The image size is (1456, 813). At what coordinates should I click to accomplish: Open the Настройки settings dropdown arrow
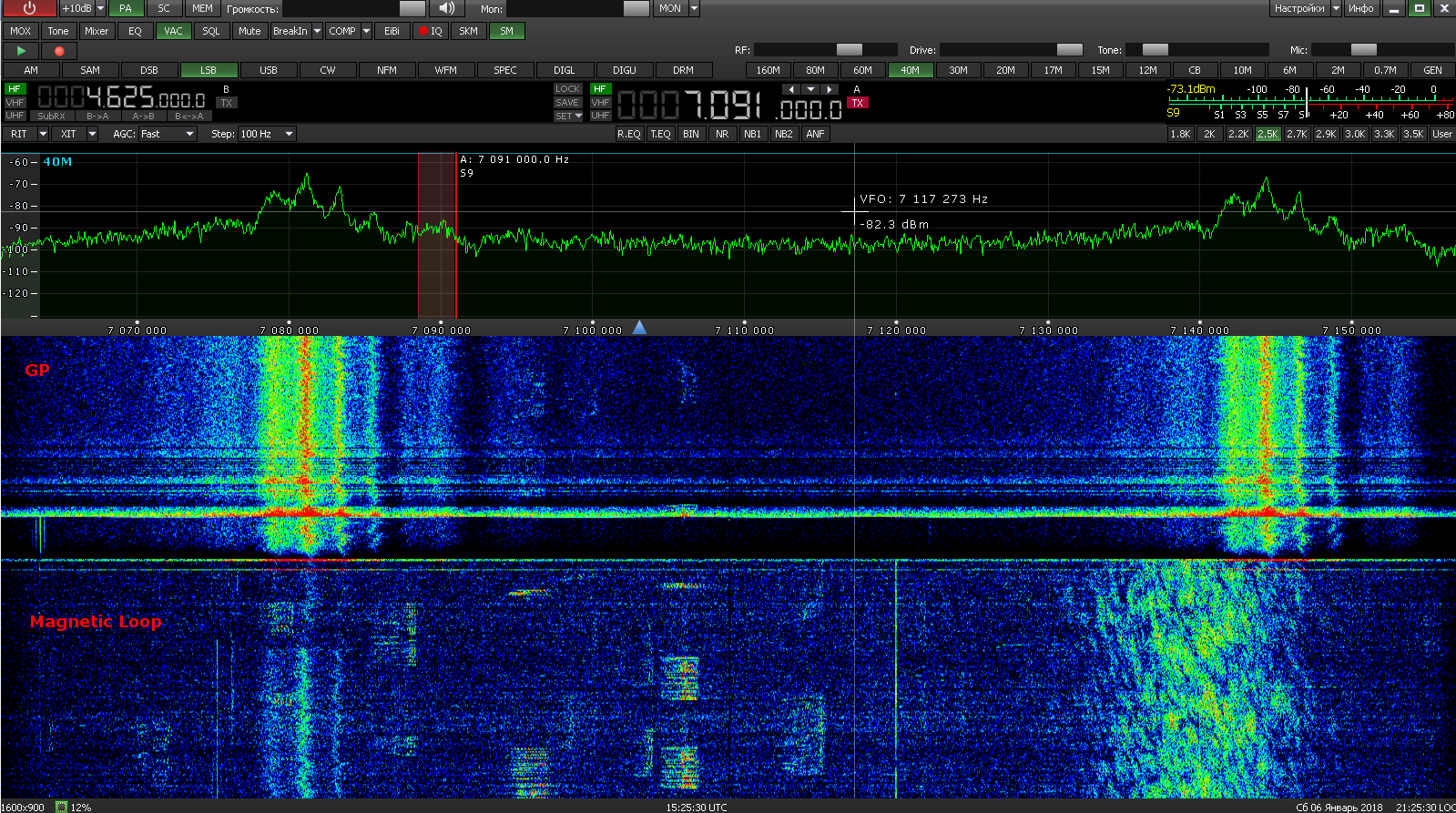pos(1336,8)
